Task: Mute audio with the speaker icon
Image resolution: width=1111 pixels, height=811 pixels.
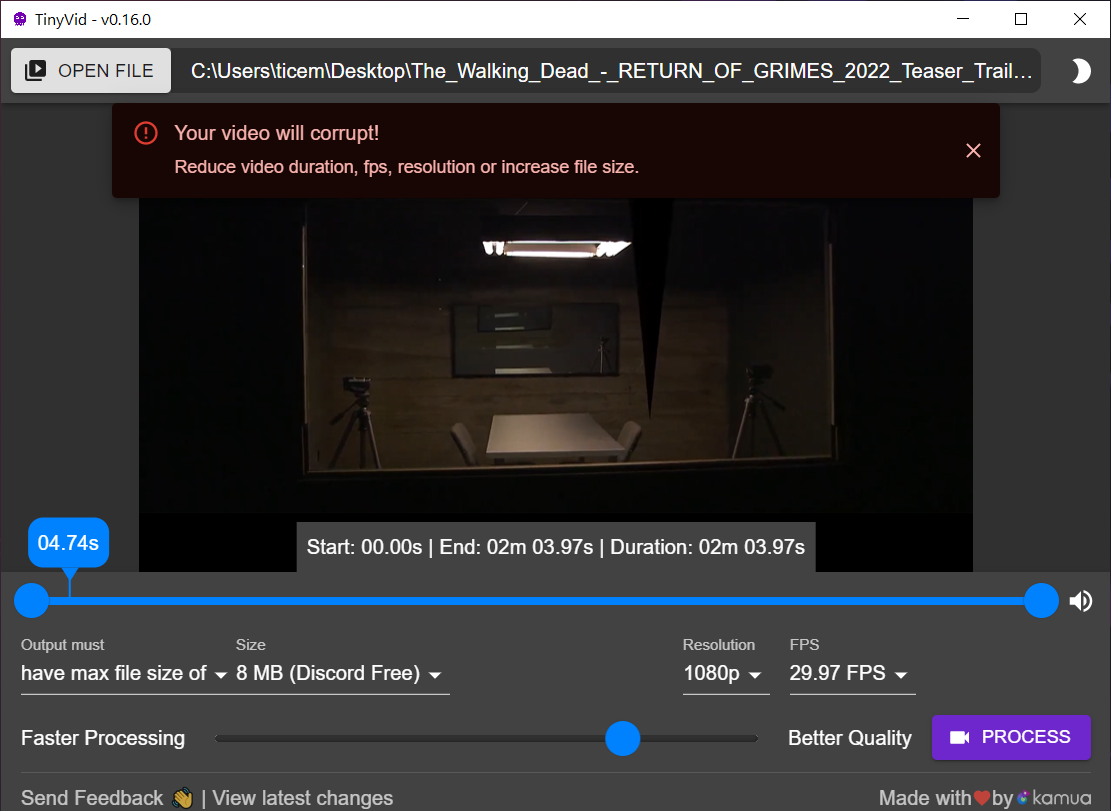Action: (x=1081, y=601)
